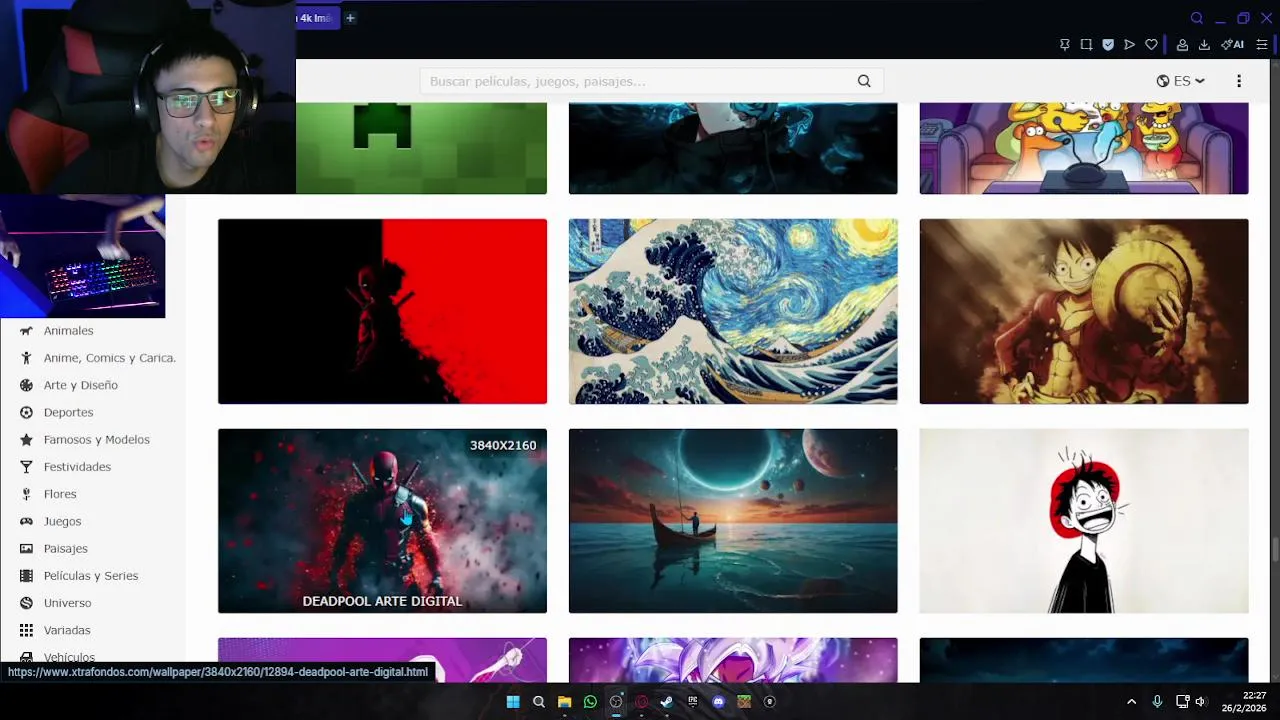Switch to OBS Studio in taskbar
Viewport: 1280px width, 720px height.
pyautogui.click(x=616, y=702)
